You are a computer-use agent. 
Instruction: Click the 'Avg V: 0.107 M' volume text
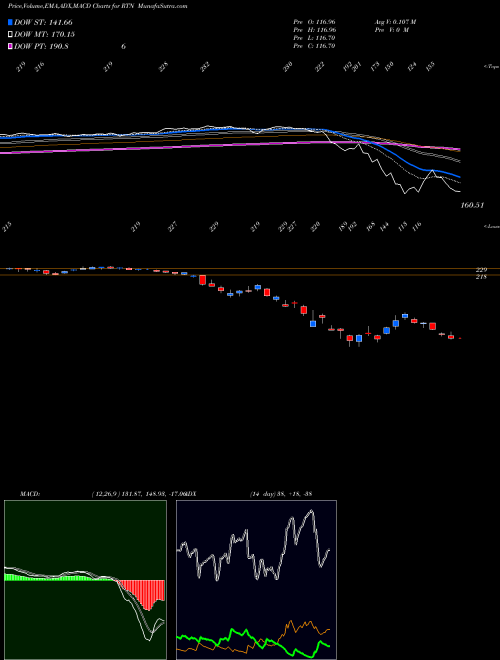[x=395, y=22]
